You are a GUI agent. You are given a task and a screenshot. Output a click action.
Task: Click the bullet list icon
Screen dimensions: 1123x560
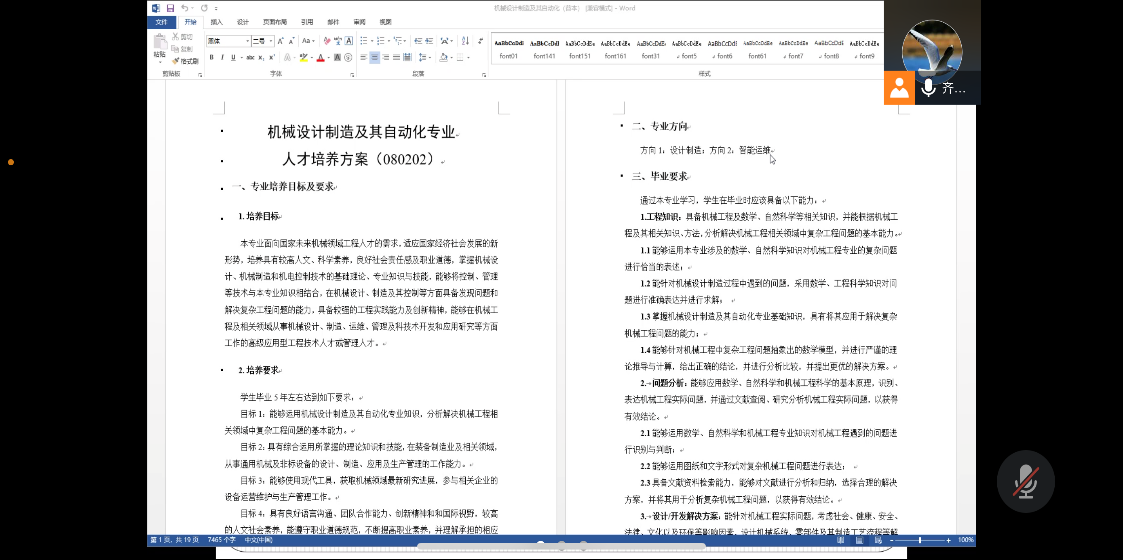pyautogui.click(x=363, y=41)
